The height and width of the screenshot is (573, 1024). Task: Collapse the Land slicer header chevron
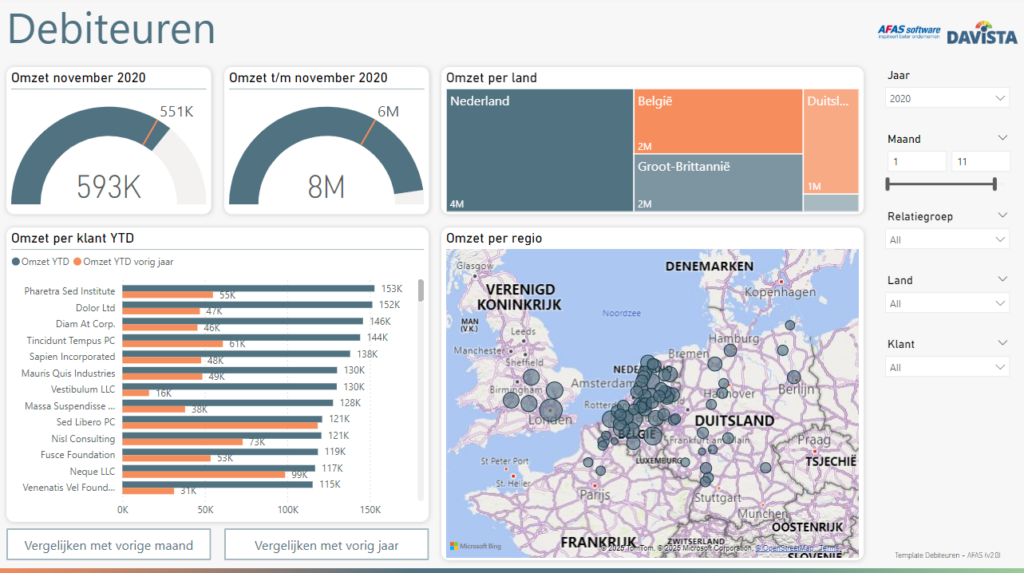coord(1002,279)
